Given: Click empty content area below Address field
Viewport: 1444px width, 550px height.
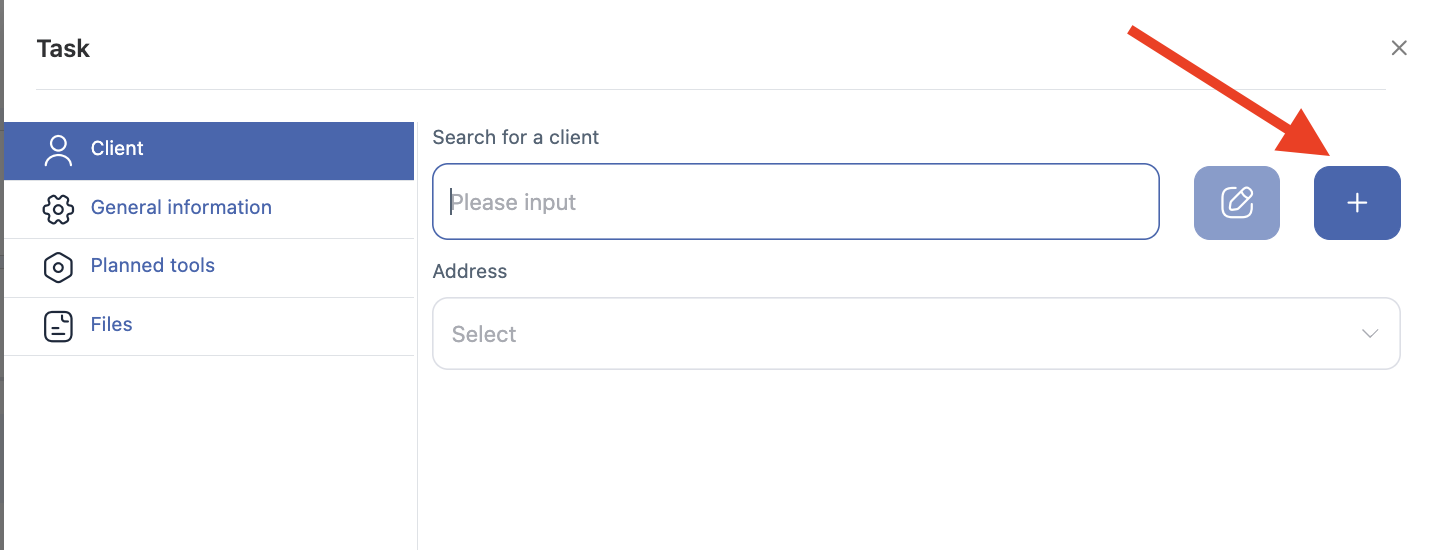Looking at the screenshot, I should point(900,460).
